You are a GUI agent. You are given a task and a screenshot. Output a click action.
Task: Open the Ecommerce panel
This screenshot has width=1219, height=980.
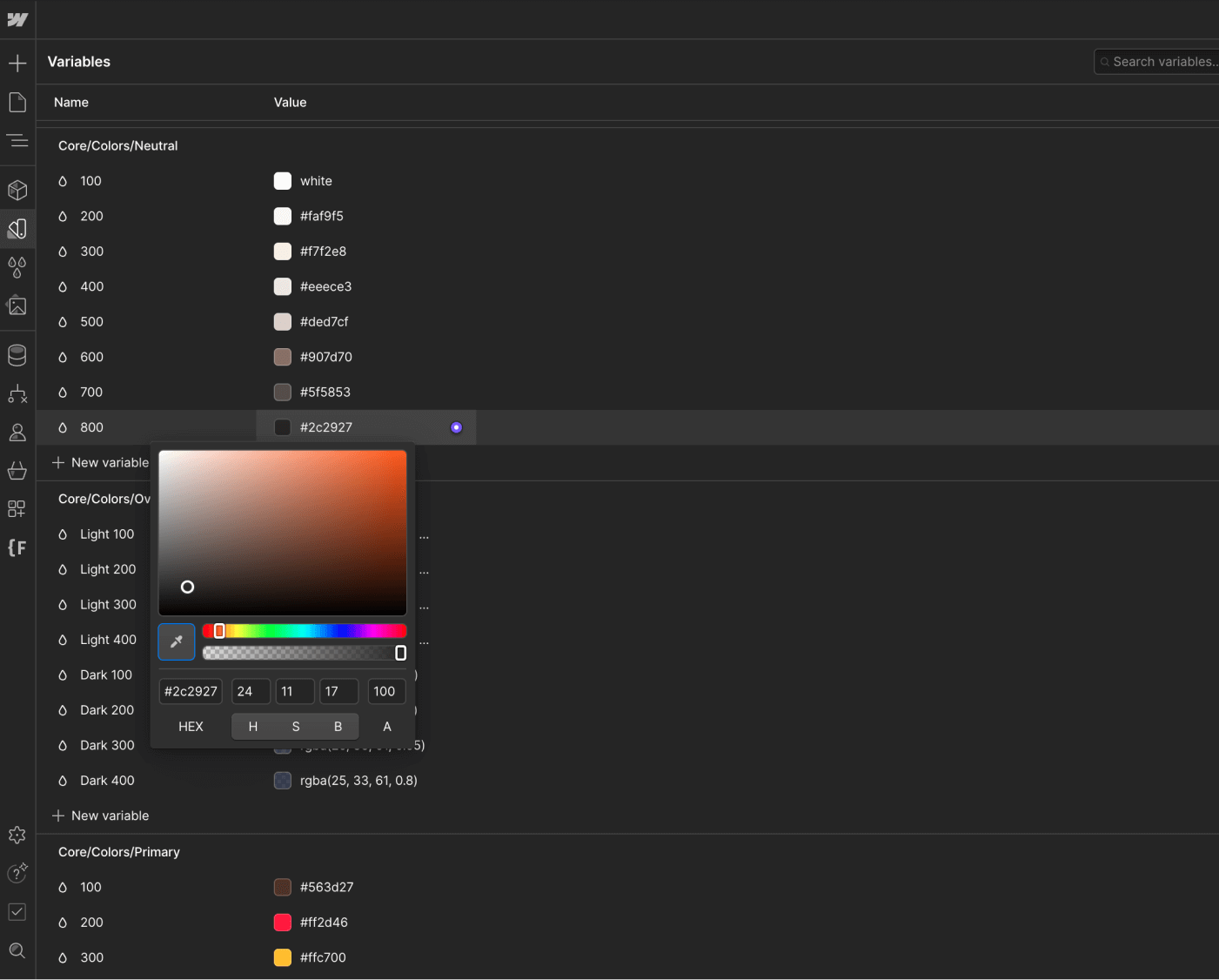[17, 471]
